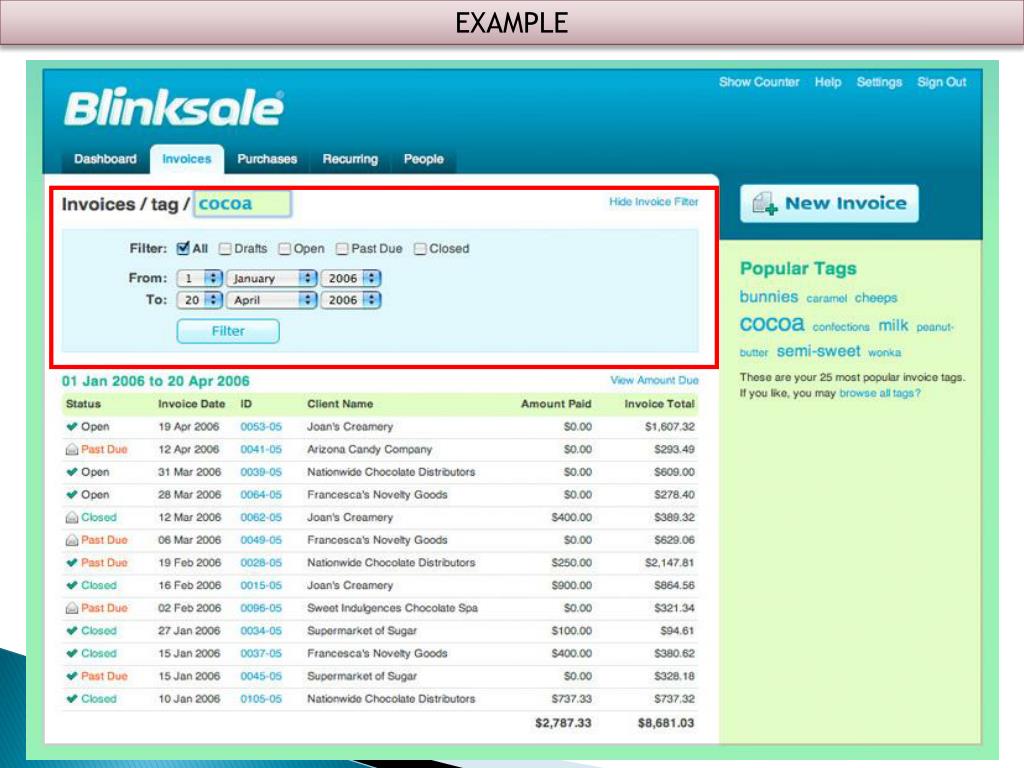Click Sign Out
The image size is (1024, 768).
(x=941, y=82)
